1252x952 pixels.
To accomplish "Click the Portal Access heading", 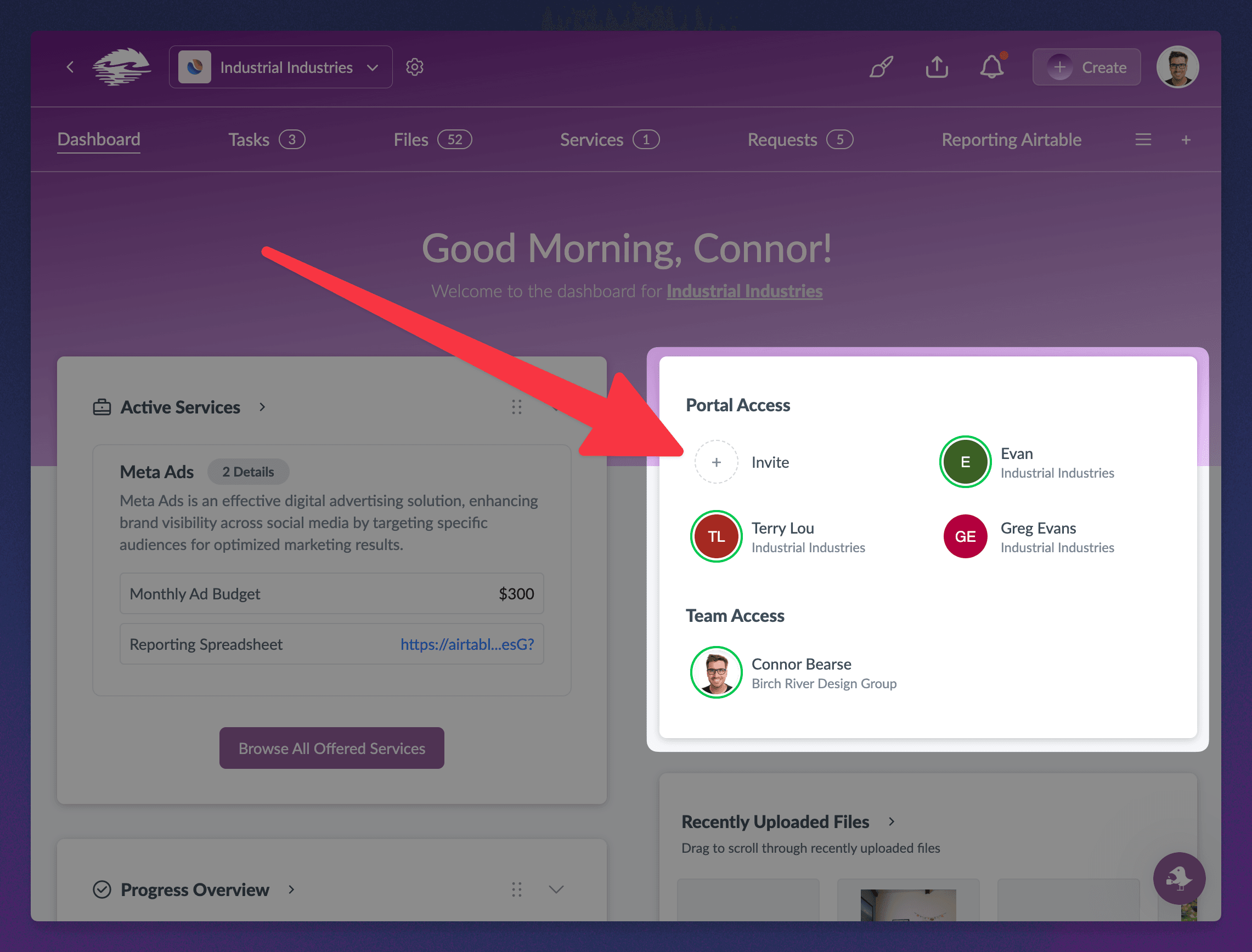I will 737,405.
